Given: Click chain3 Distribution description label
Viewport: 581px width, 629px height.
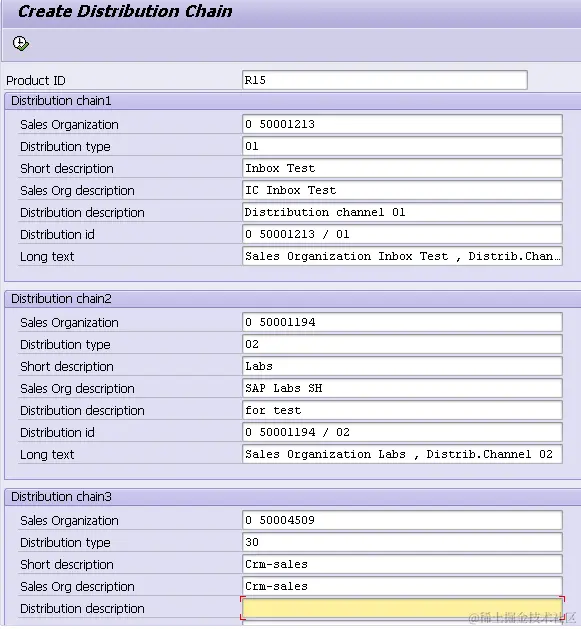Looking at the screenshot, I should (x=82, y=609).
